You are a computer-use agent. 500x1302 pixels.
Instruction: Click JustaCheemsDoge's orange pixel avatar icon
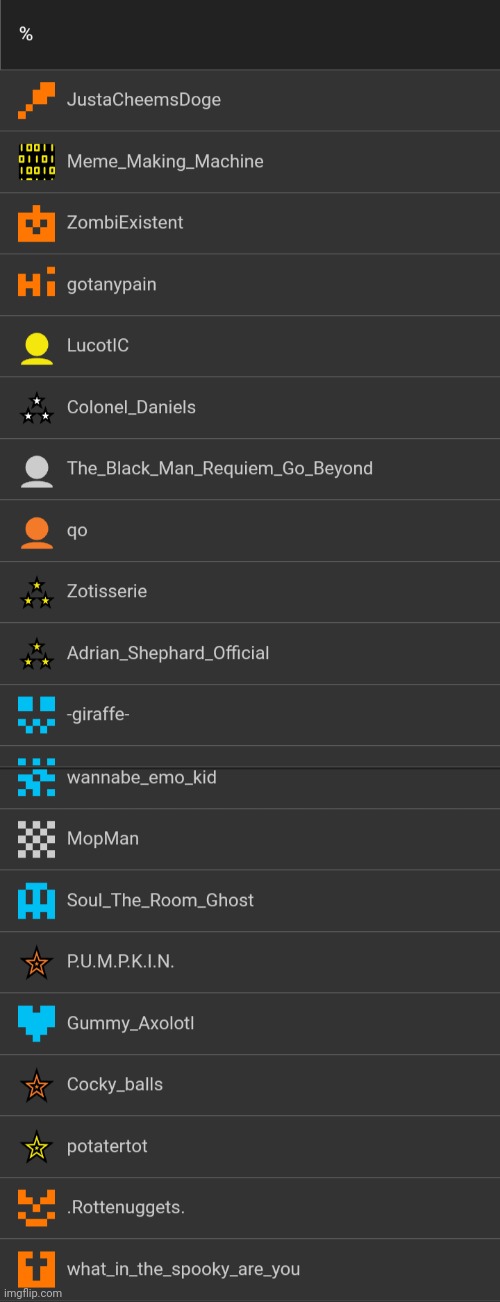pyautogui.click(x=36, y=100)
